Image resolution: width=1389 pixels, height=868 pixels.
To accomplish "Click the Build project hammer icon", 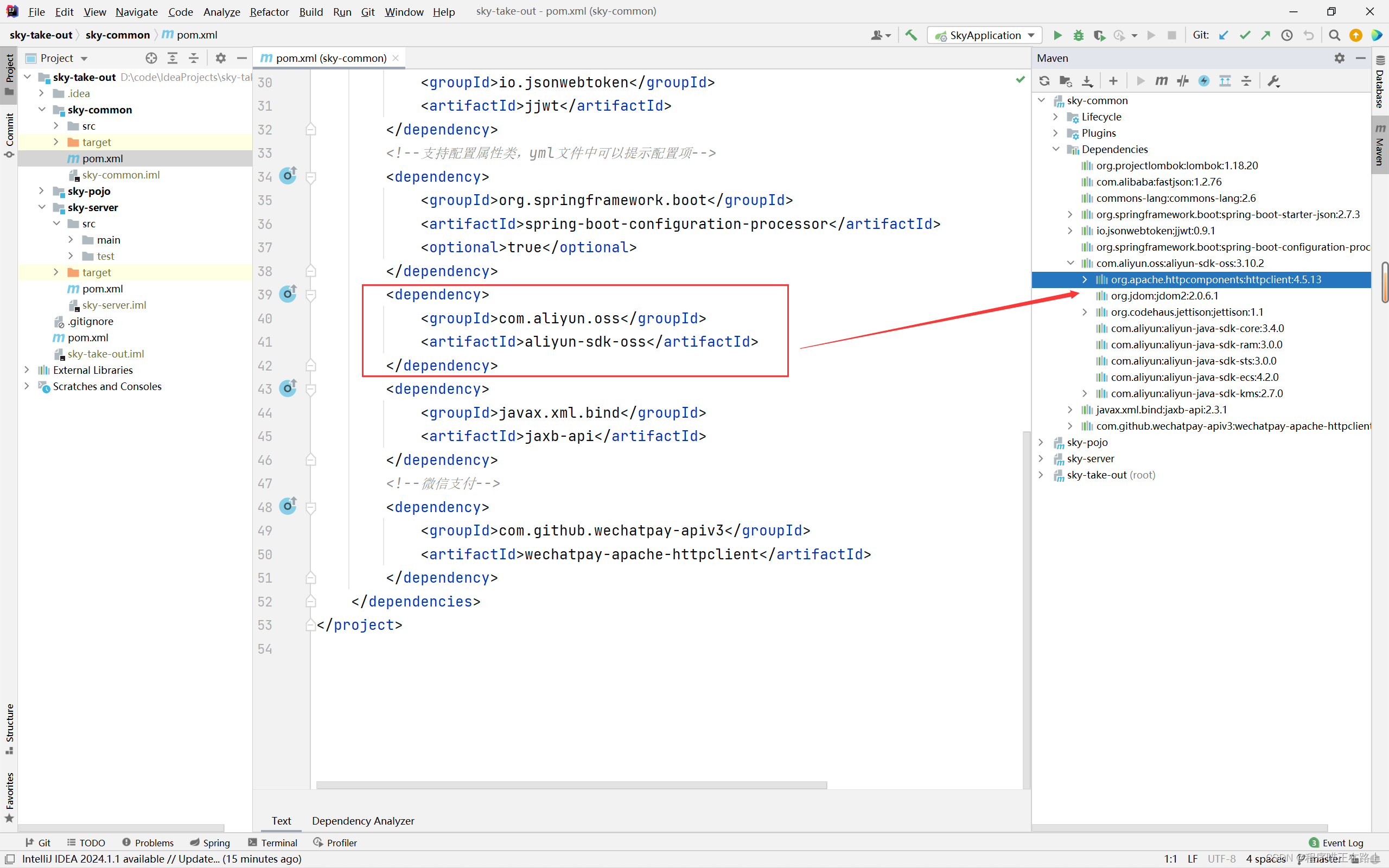I will tap(911, 35).
